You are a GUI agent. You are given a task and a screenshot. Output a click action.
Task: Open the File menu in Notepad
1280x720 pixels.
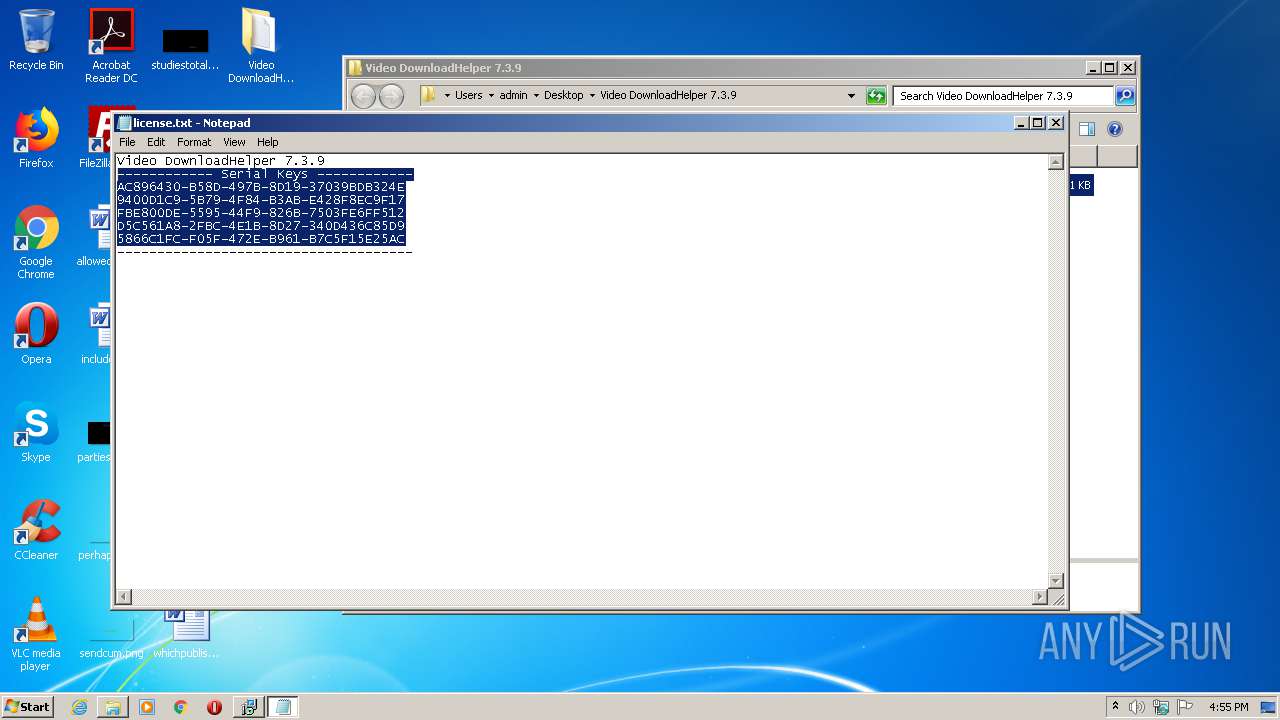click(x=127, y=142)
